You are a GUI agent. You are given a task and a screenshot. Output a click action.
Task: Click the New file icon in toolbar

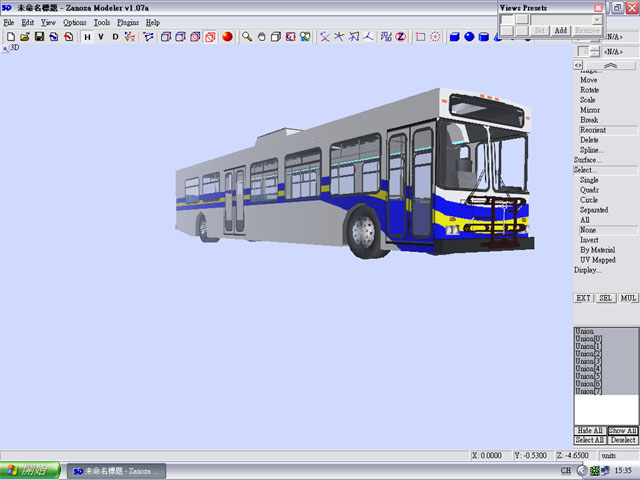click(10, 37)
